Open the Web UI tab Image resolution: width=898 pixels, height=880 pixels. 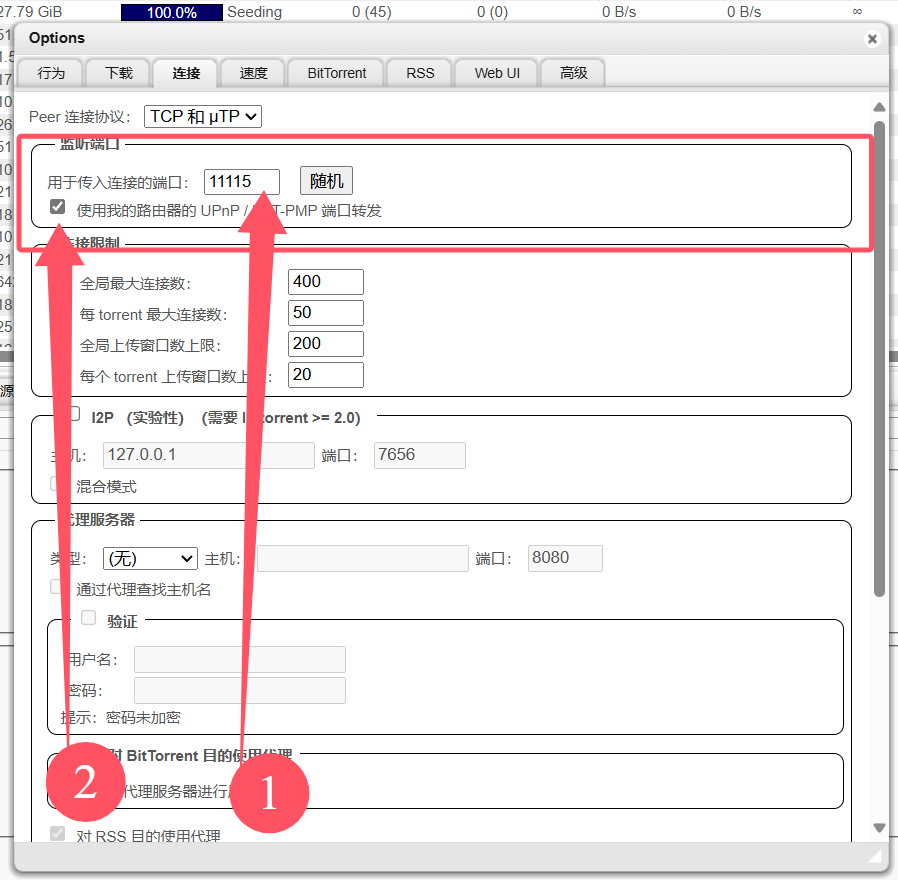497,73
